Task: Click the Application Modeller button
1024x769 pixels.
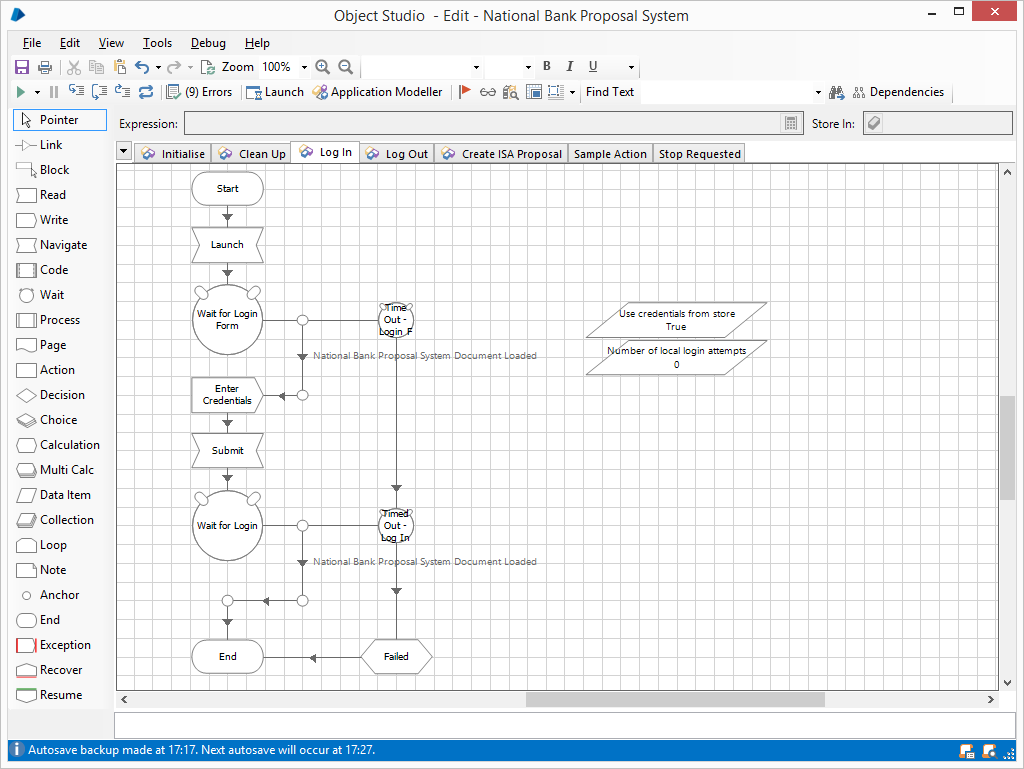Action: click(x=377, y=92)
